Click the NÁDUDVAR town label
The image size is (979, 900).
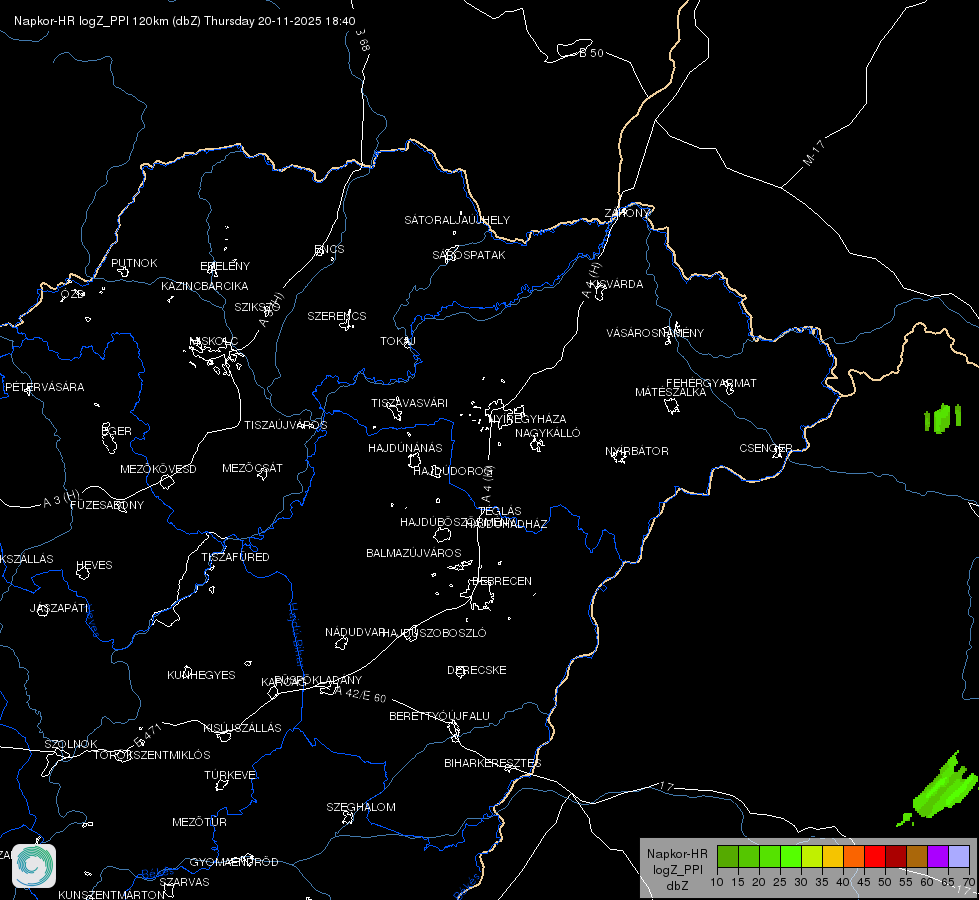355,632
